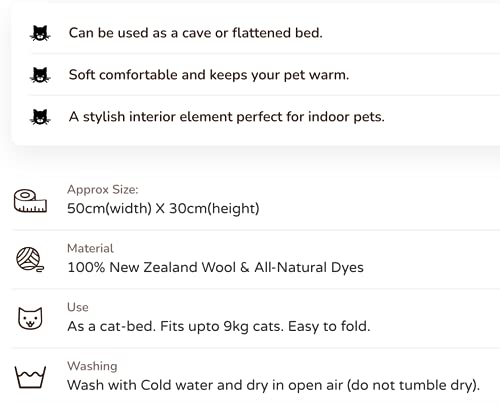
Task: Click the measuring tape icon
Action: tap(30, 201)
